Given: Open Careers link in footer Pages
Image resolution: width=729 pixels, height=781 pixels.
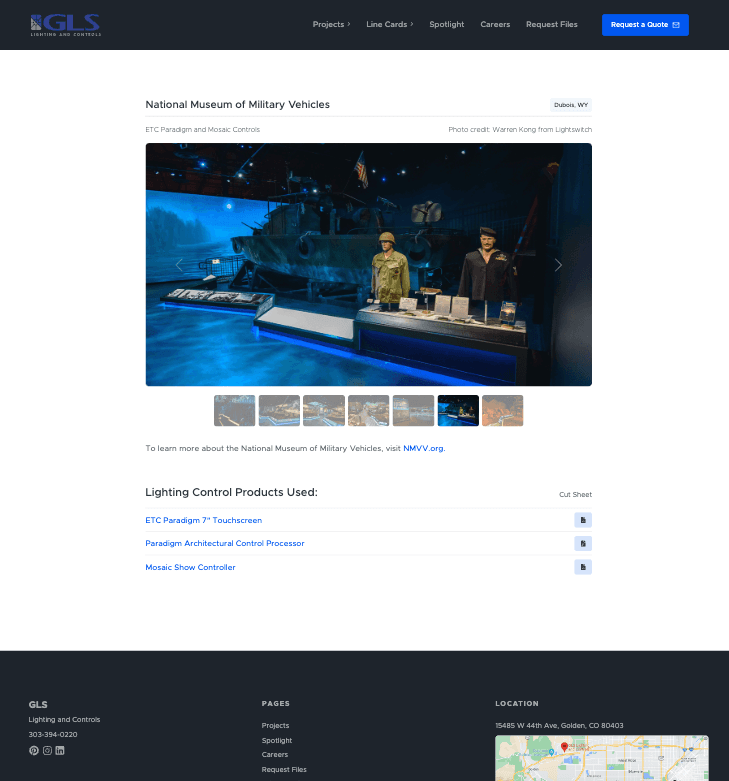Looking at the screenshot, I should (275, 755).
